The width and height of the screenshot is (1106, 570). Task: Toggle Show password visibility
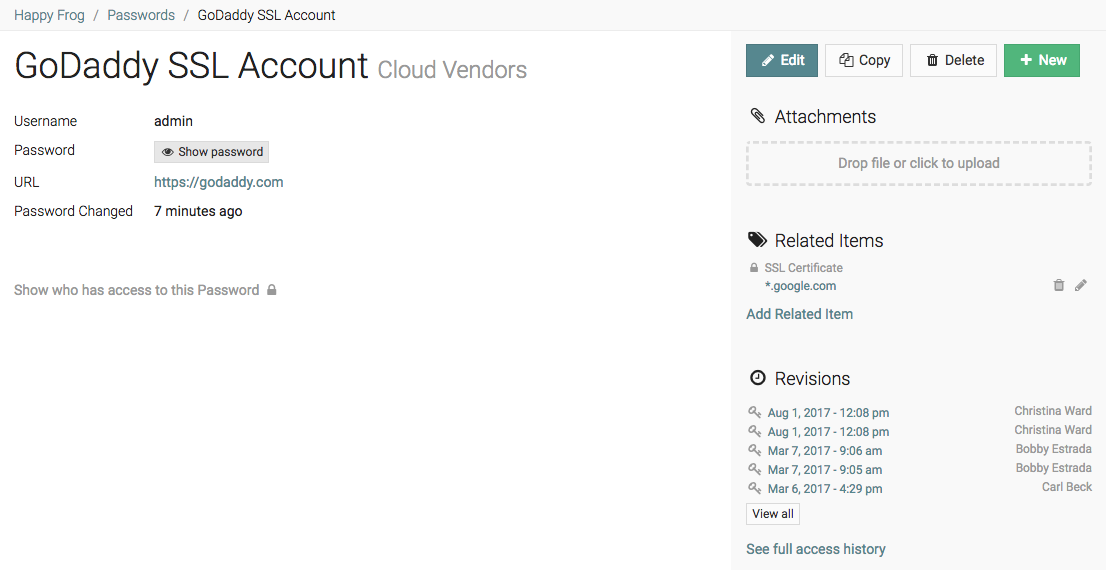click(x=212, y=152)
